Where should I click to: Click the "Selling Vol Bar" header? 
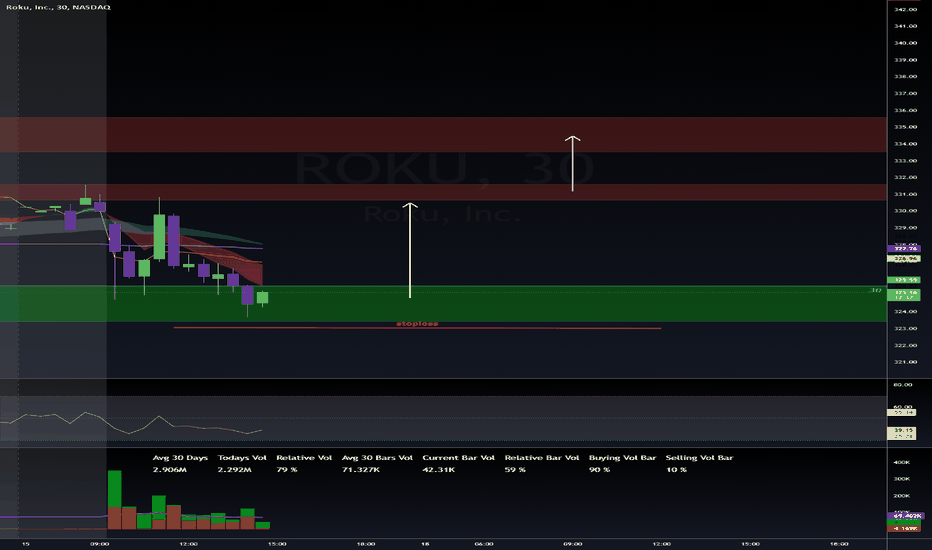coord(699,458)
